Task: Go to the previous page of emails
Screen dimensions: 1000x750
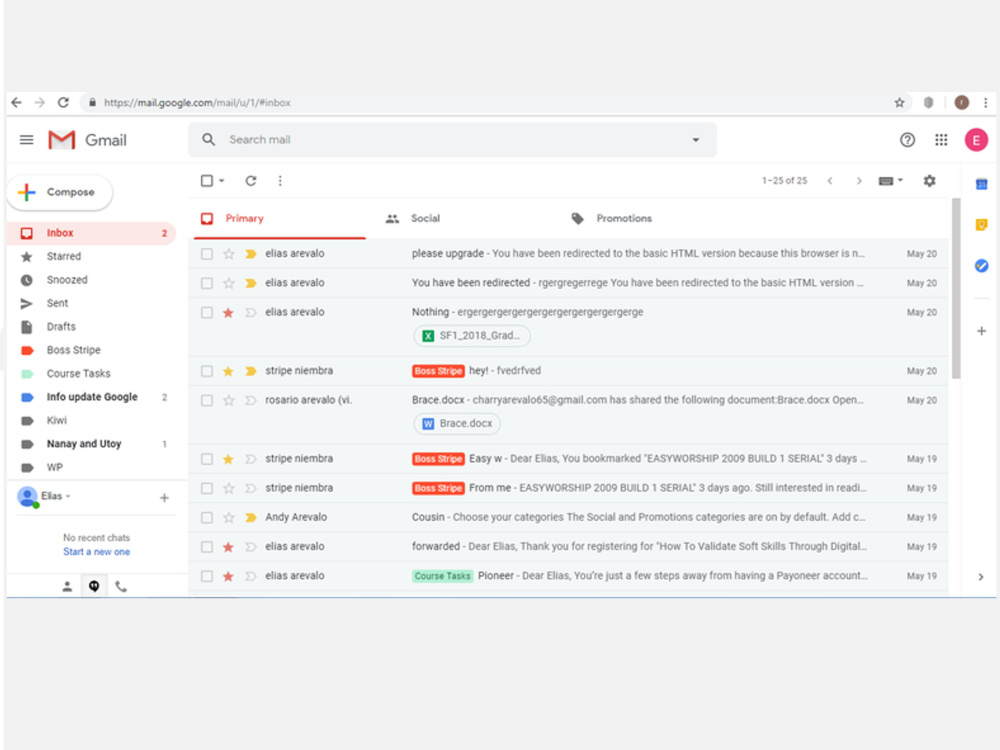Action: pos(830,181)
